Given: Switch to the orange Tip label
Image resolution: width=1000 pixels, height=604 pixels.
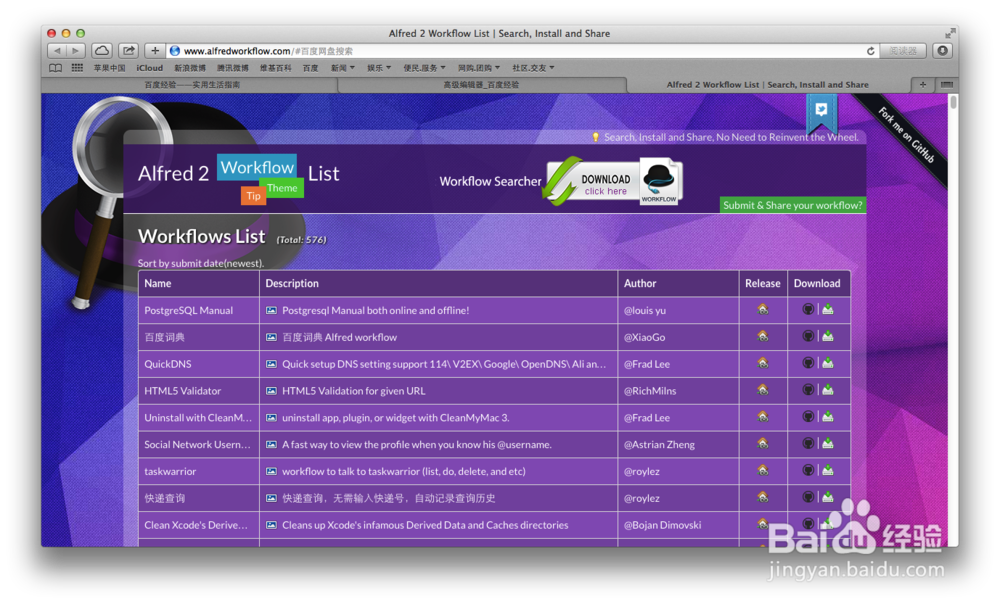Looking at the screenshot, I should 253,196.
